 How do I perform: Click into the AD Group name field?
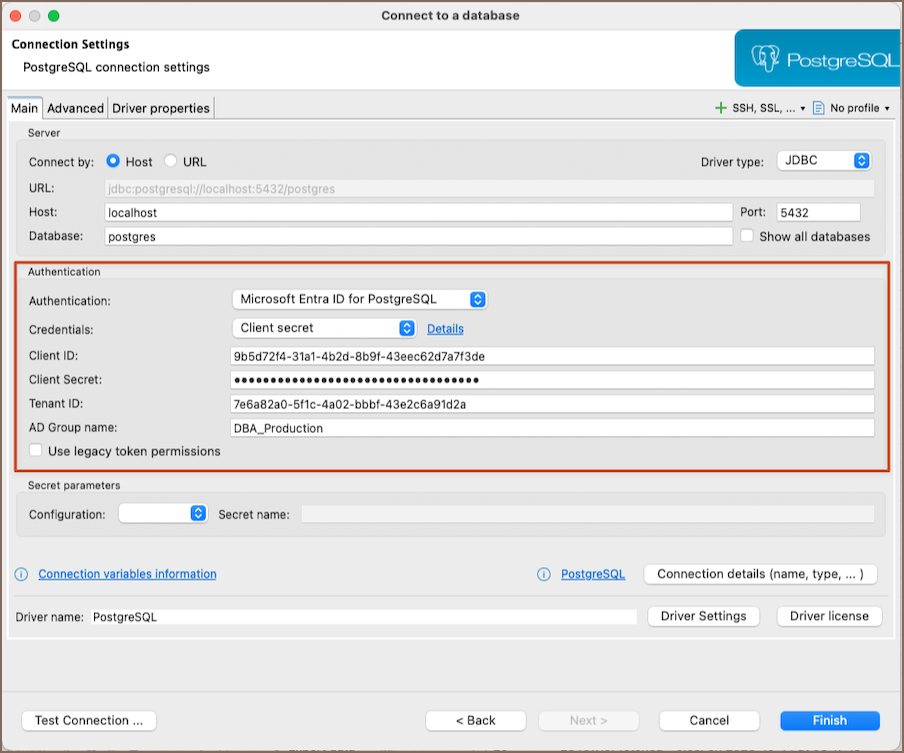click(552, 428)
